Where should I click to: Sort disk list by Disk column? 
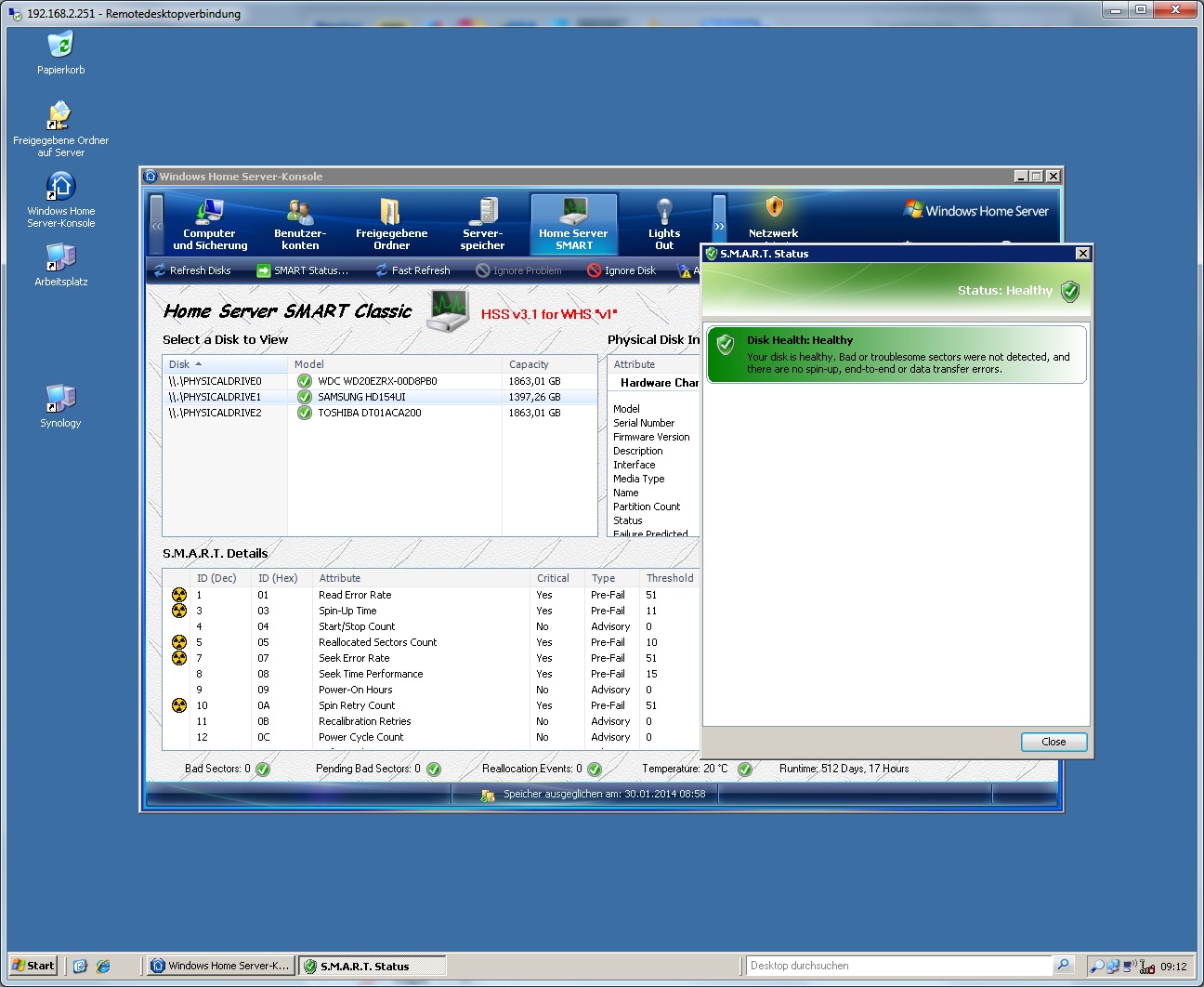(225, 364)
